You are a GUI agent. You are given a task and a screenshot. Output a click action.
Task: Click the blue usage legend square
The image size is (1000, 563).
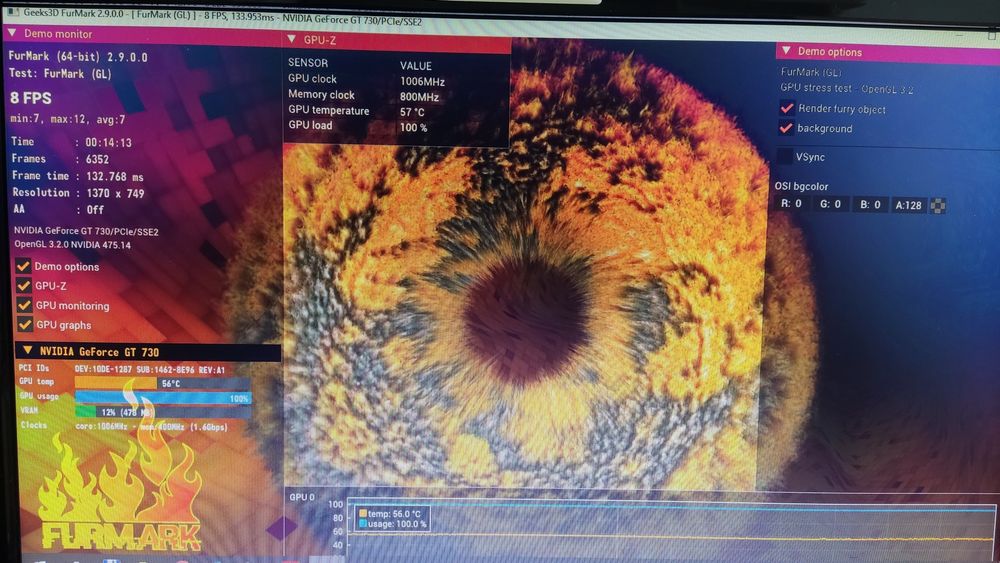pyautogui.click(x=363, y=523)
